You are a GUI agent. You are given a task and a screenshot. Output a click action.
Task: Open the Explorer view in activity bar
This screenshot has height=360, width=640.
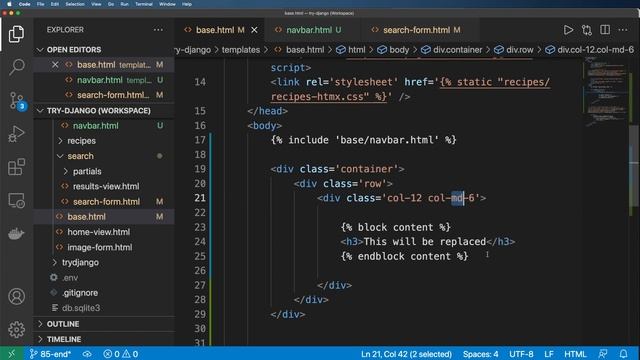coord(16,34)
